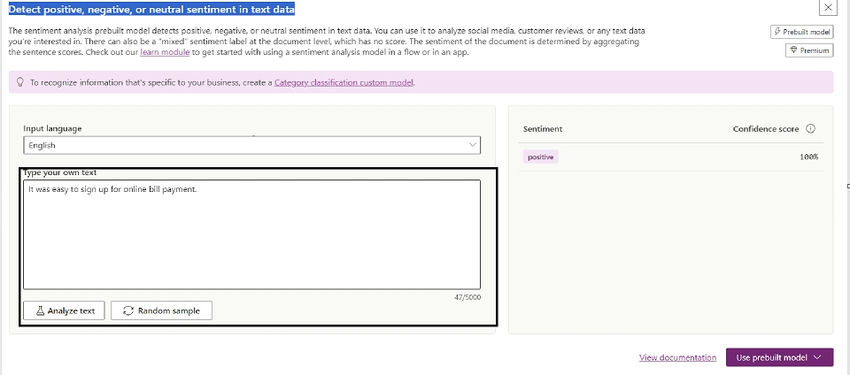The width and height of the screenshot is (850, 375).
Task: Click the Confidence score header
Action: 765,129
